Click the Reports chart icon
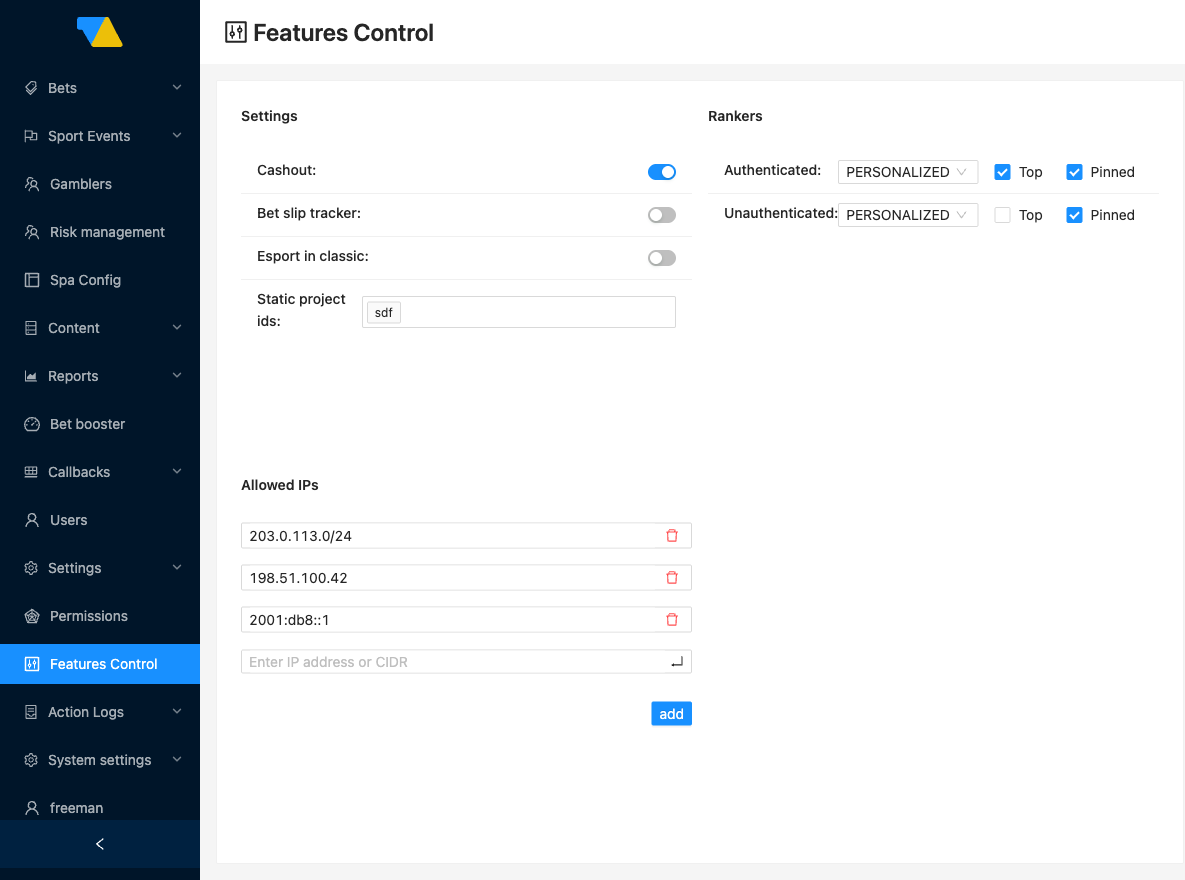 click(x=31, y=376)
